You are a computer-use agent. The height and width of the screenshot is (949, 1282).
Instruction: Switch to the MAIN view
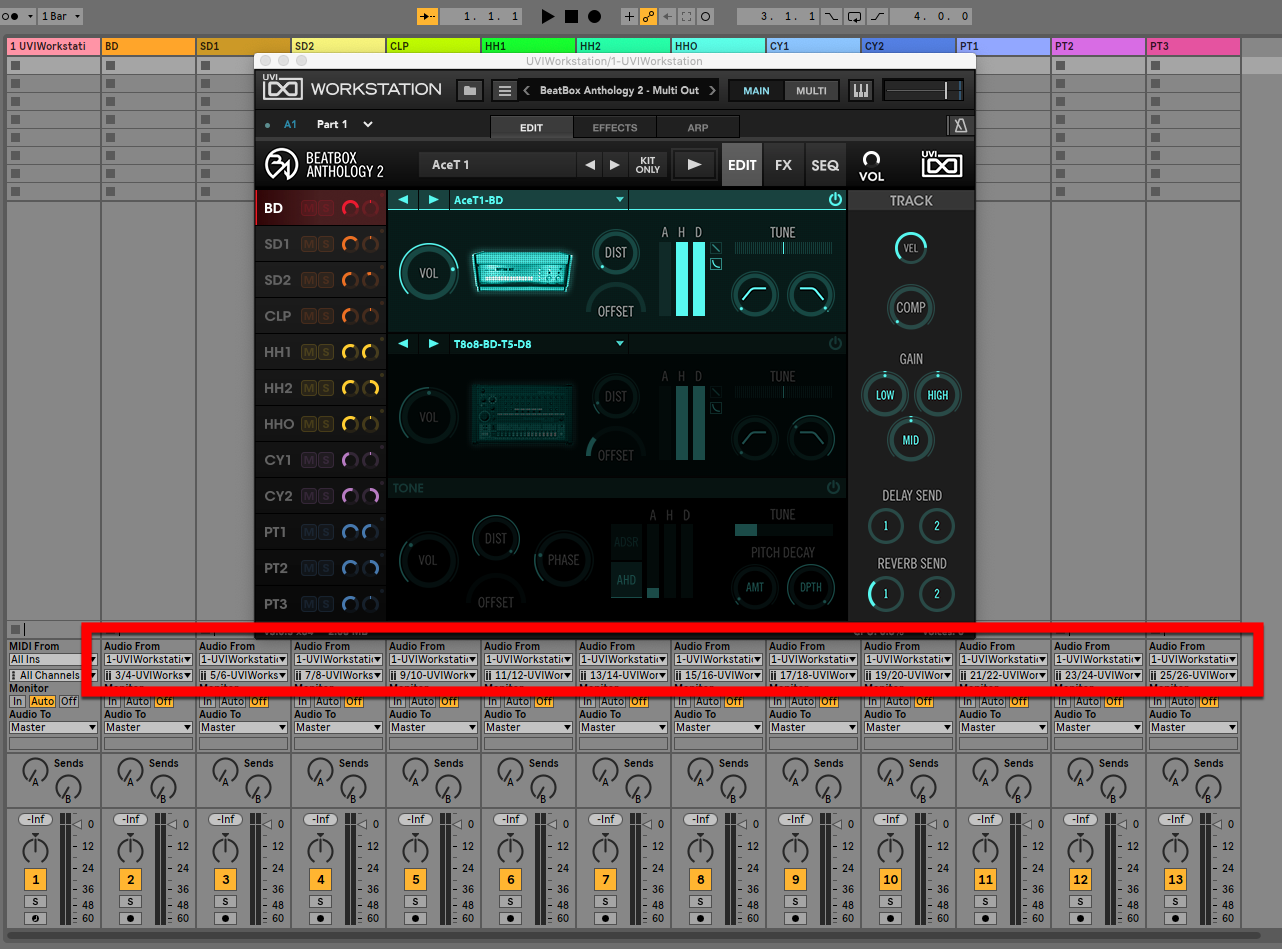(756, 90)
